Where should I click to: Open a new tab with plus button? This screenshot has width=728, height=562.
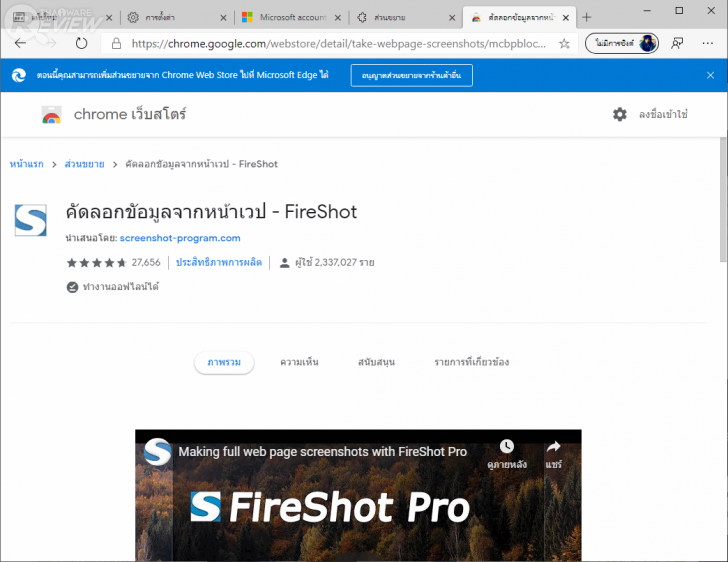tap(586, 18)
